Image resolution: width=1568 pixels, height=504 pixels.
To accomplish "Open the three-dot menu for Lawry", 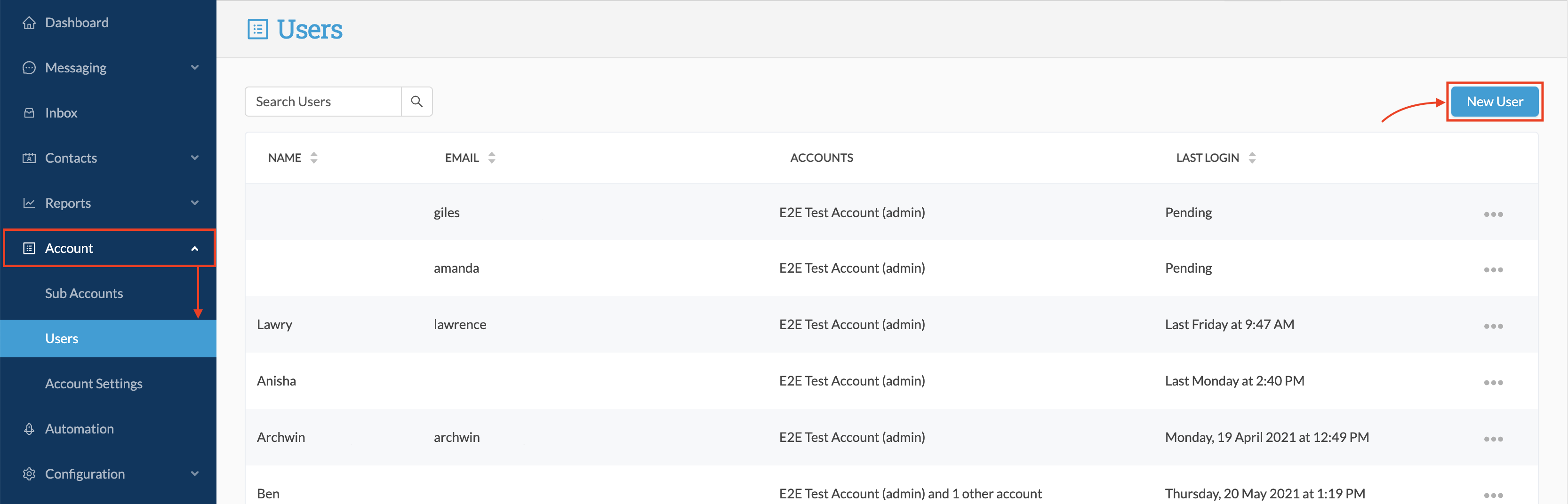I will coord(1493,326).
